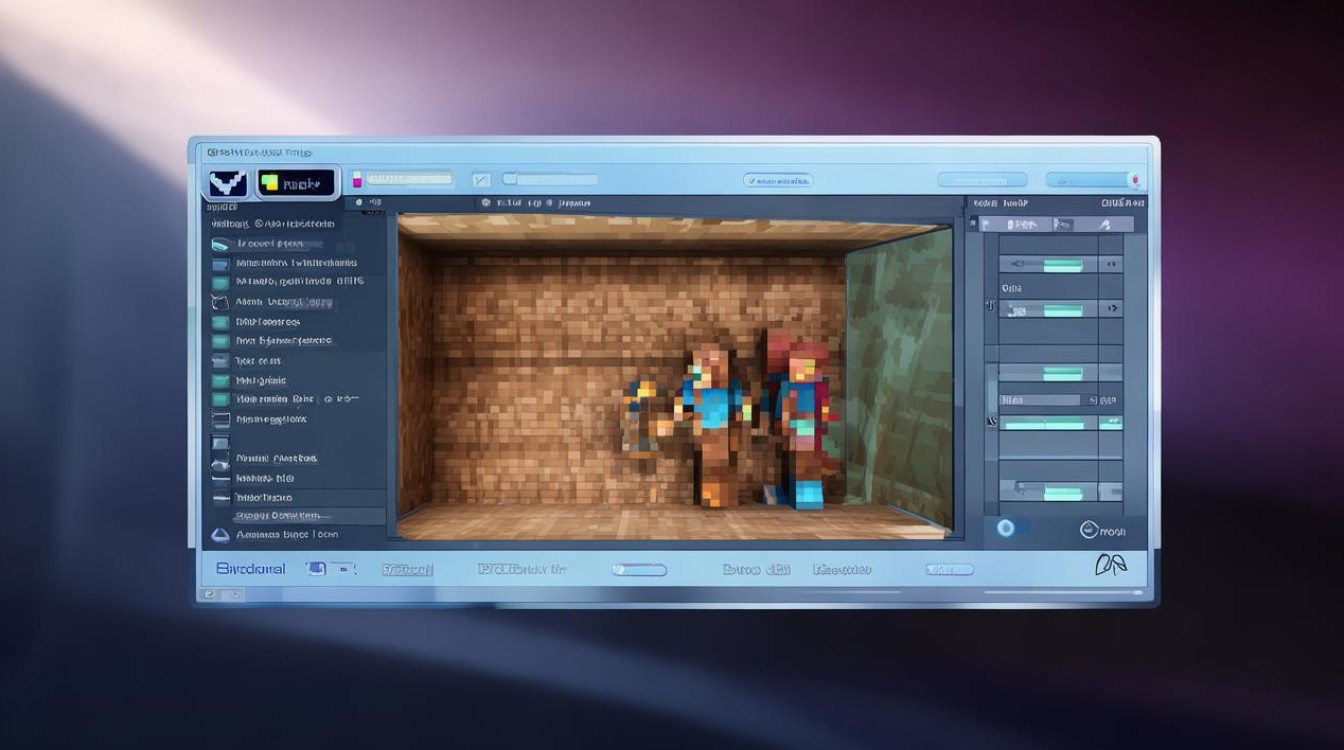1344x750 pixels.
Task: Click the white V-shaped logo icon
Action: coord(228,183)
